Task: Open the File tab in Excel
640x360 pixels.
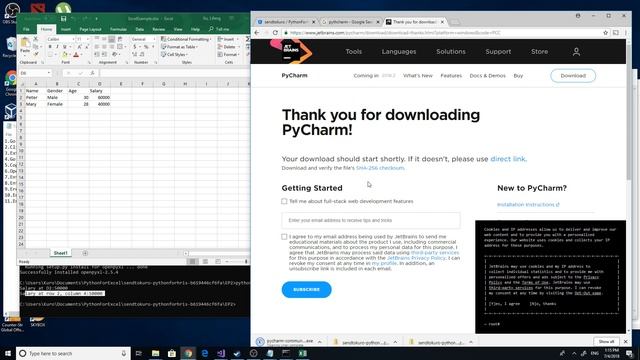Action: point(26,29)
